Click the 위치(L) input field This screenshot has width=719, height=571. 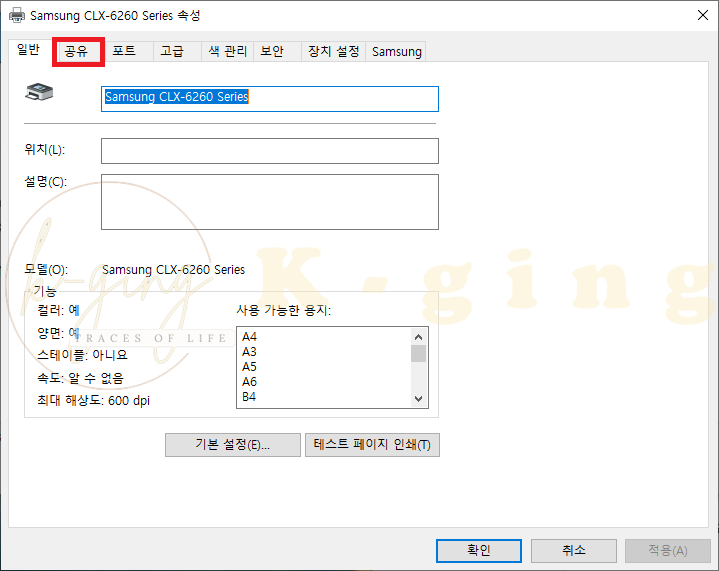click(270, 151)
